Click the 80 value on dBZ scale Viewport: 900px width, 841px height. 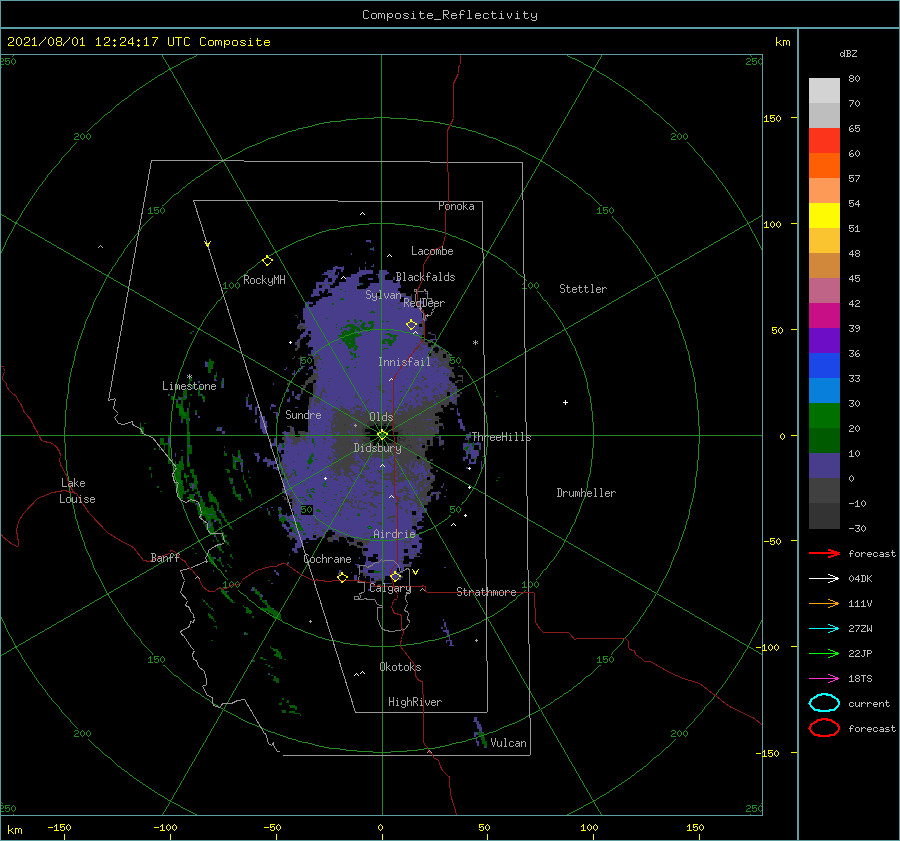point(854,79)
